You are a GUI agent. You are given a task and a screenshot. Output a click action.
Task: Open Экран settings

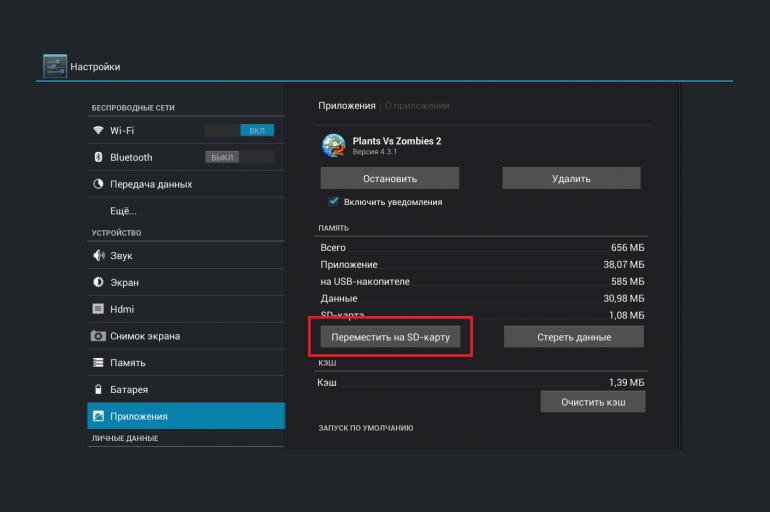coord(186,282)
